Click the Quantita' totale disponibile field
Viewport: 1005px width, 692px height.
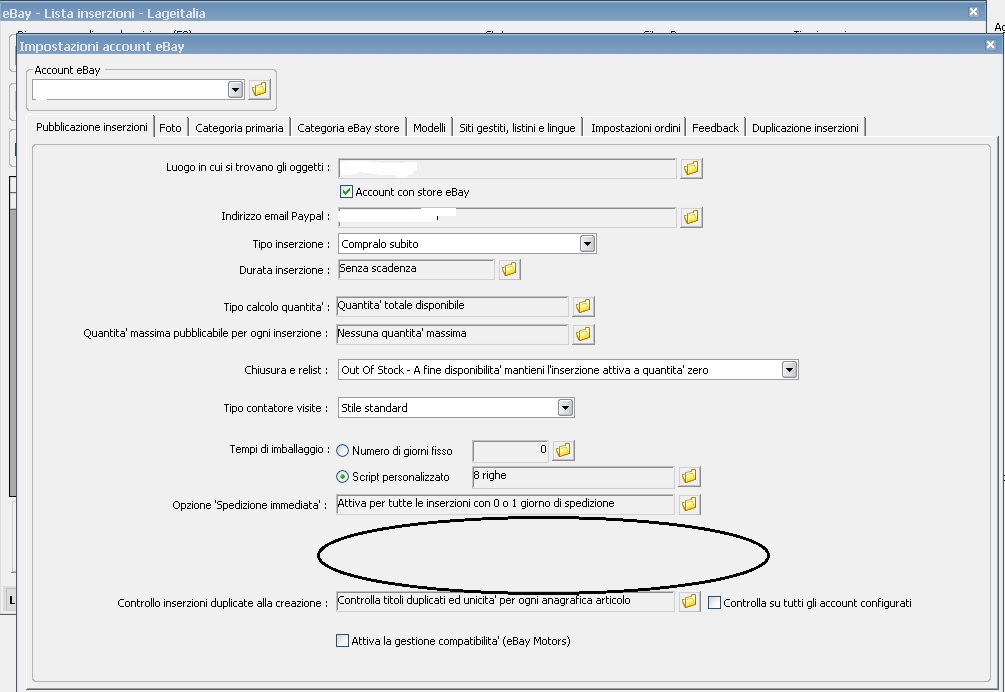(453, 306)
